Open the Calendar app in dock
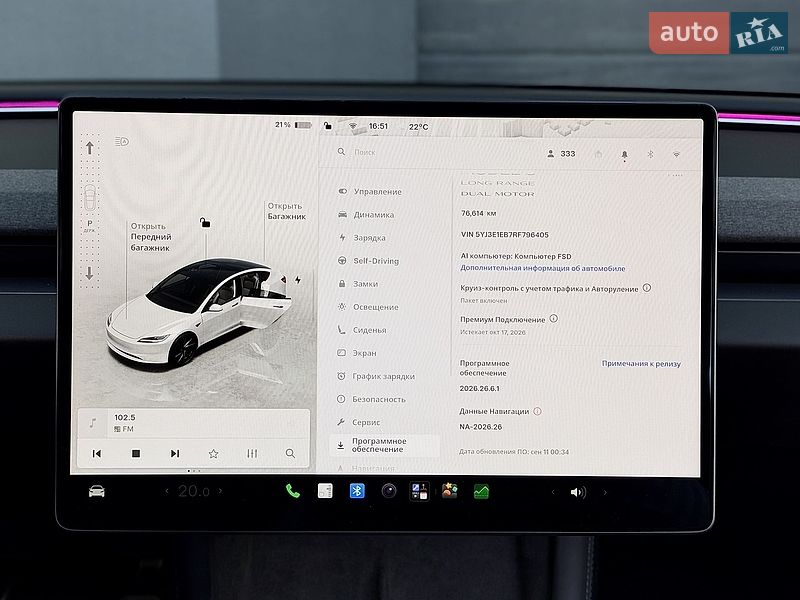 point(325,491)
